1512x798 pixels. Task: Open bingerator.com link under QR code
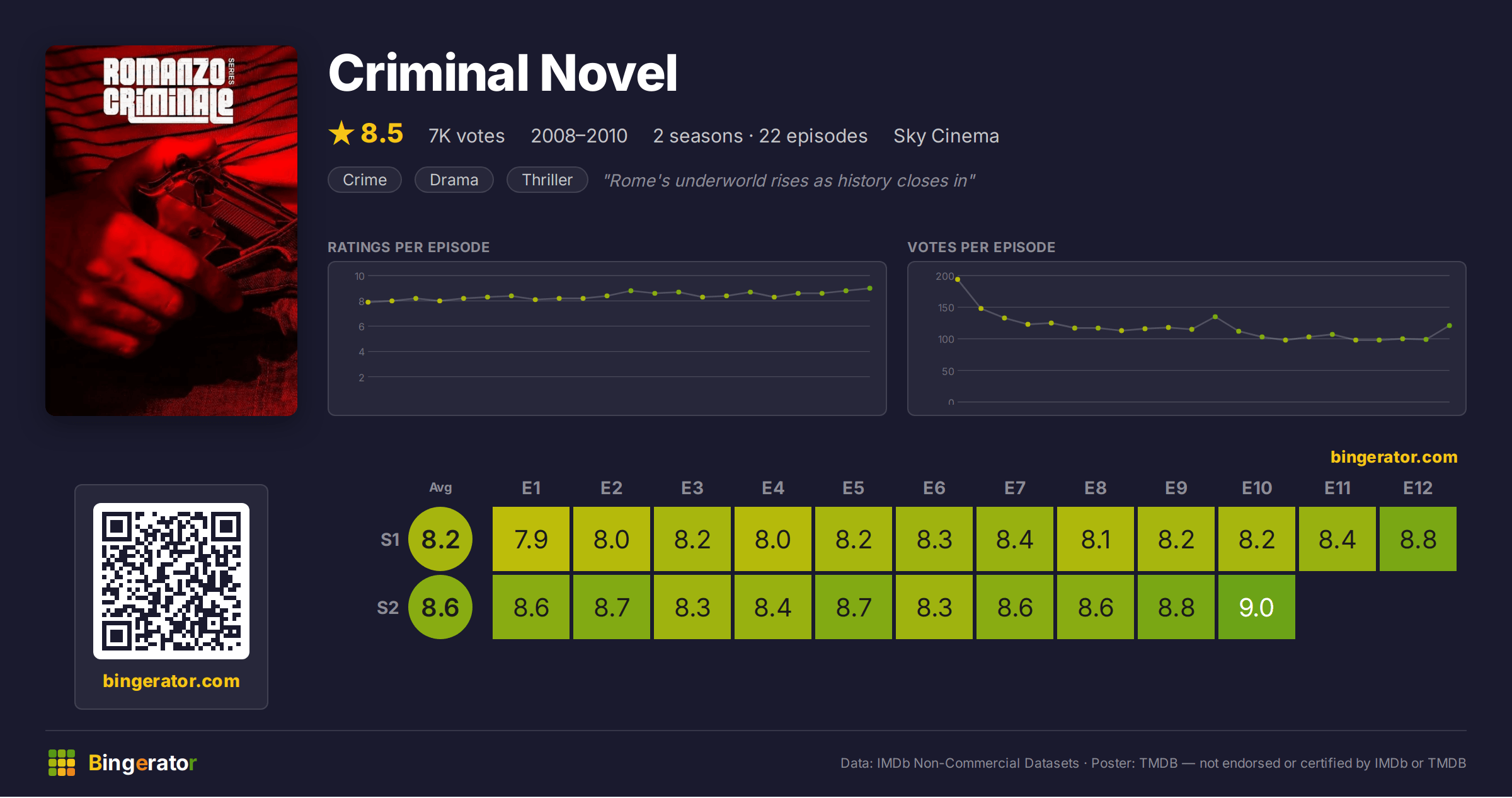[x=171, y=681]
